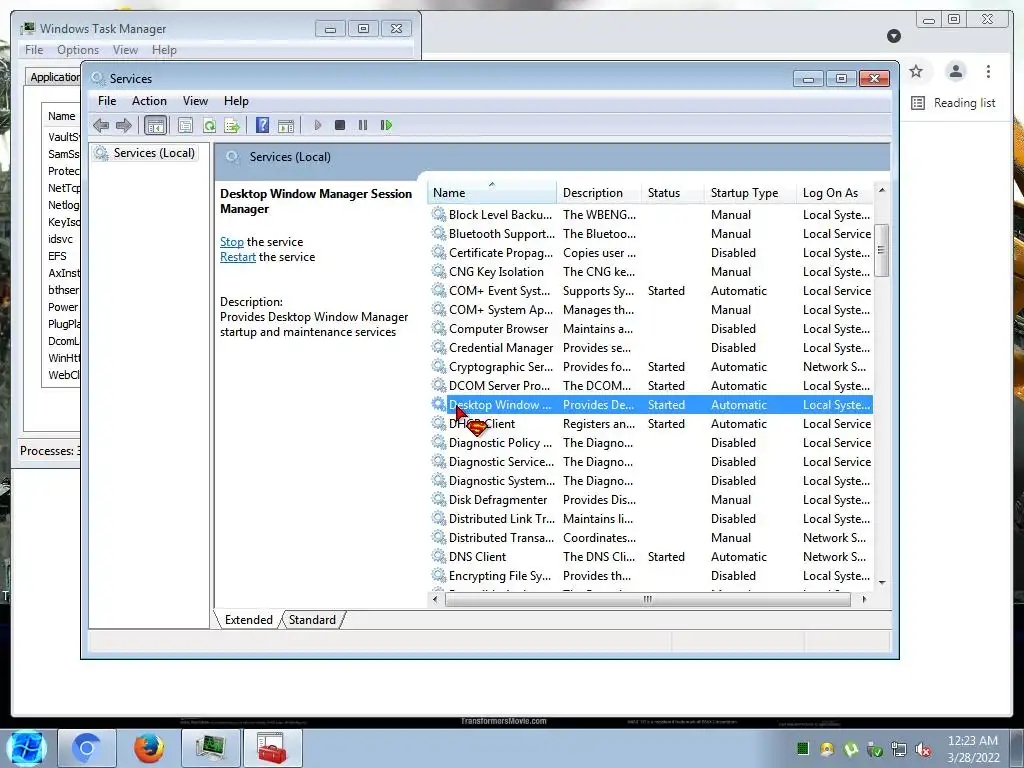Open the Help menu in Services
This screenshot has width=1024, height=768.
236,101
